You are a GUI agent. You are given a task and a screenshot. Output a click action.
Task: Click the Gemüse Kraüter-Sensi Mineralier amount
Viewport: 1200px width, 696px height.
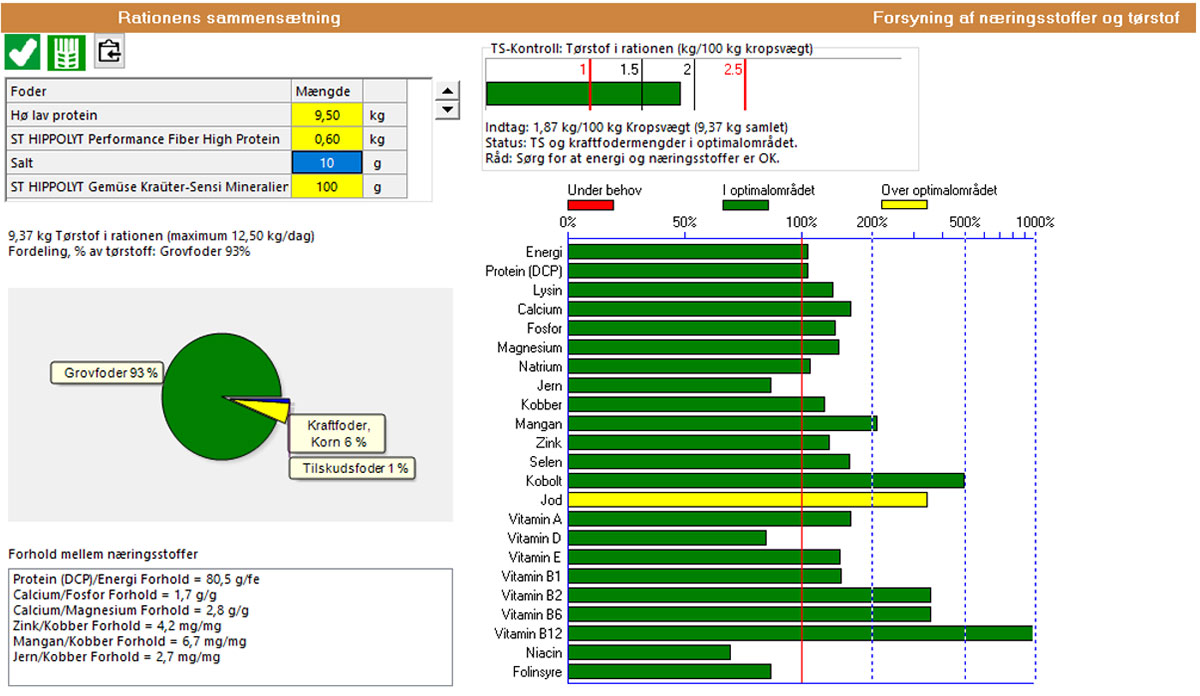pos(327,187)
